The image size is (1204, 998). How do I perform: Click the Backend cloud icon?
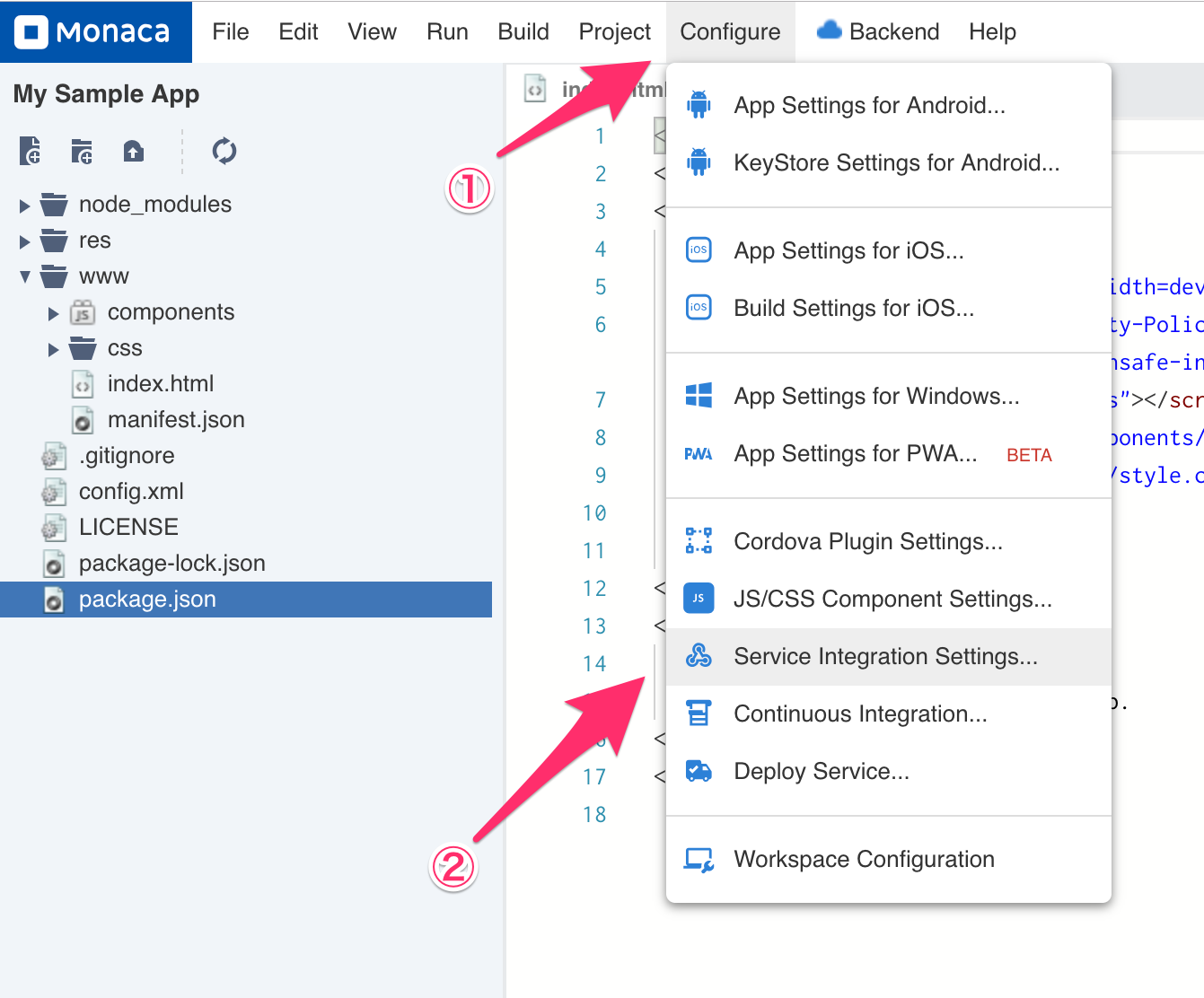[x=830, y=31]
